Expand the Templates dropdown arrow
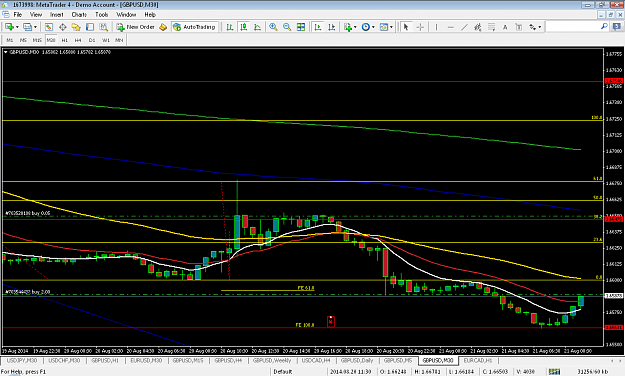The width and height of the screenshot is (625, 376). click(x=391, y=27)
